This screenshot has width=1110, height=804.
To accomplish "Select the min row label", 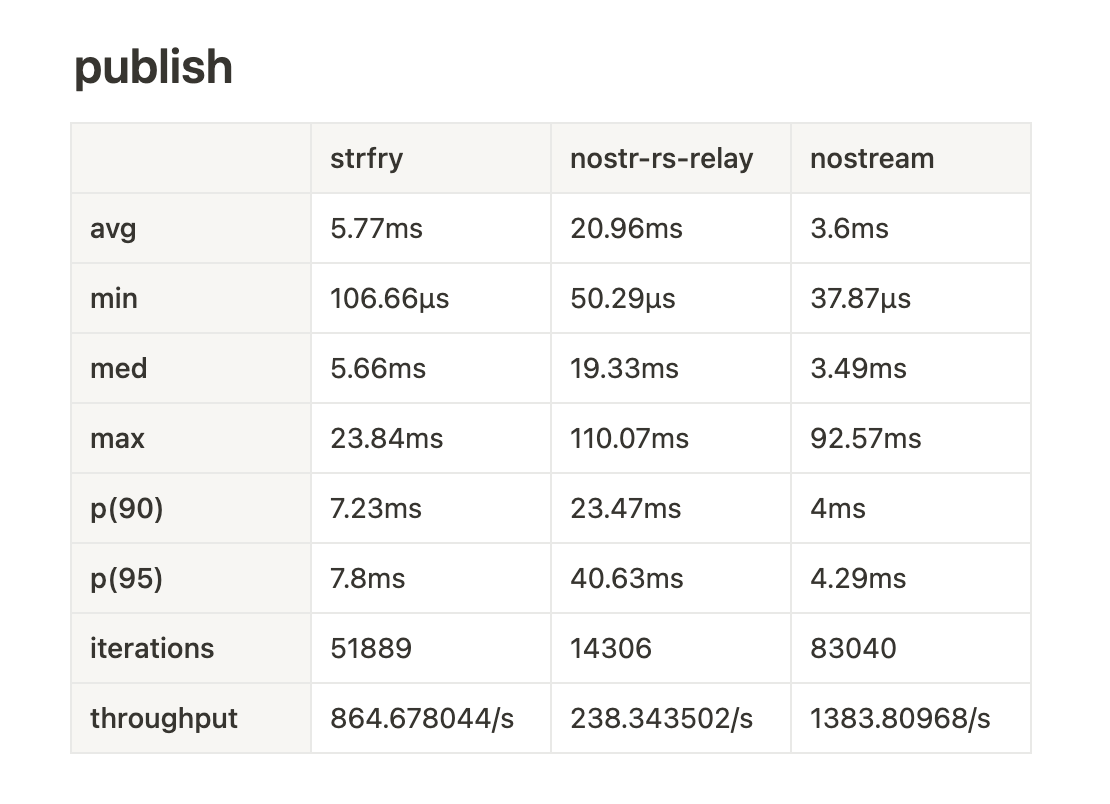I will (114, 298).
